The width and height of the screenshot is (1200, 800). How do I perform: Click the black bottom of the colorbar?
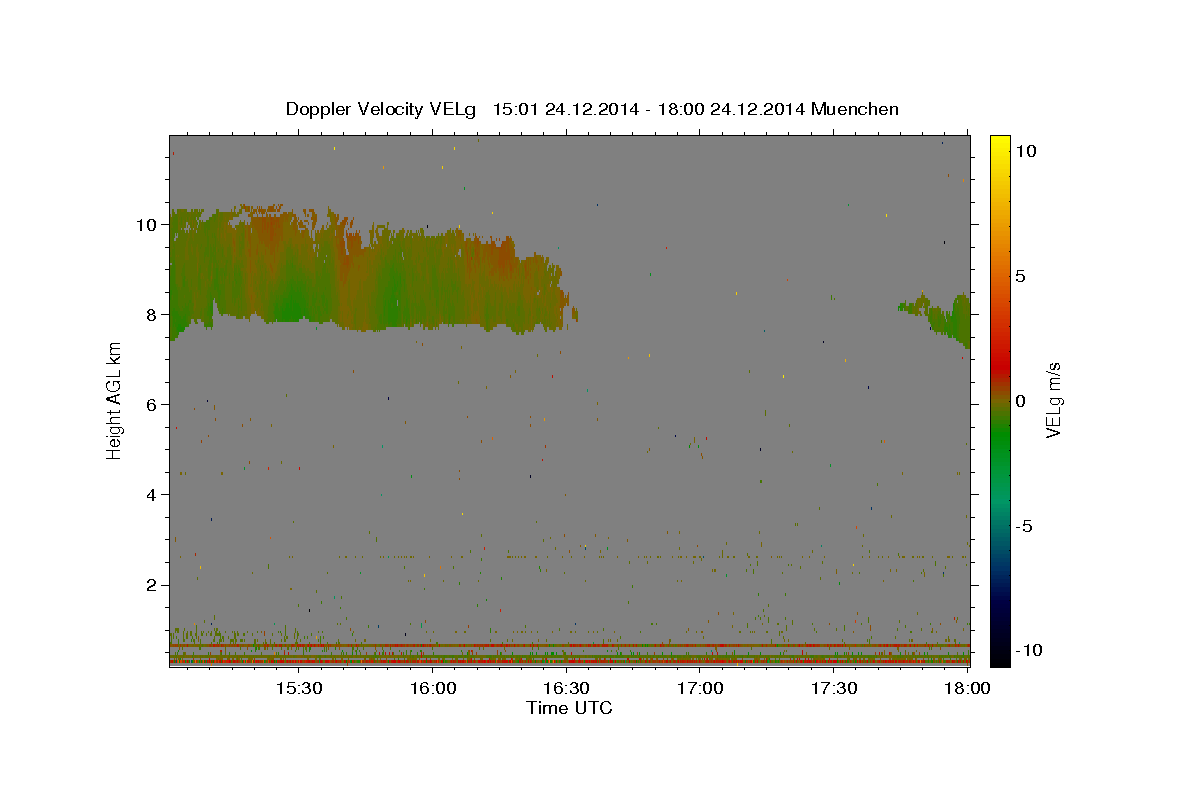point(999,652)
